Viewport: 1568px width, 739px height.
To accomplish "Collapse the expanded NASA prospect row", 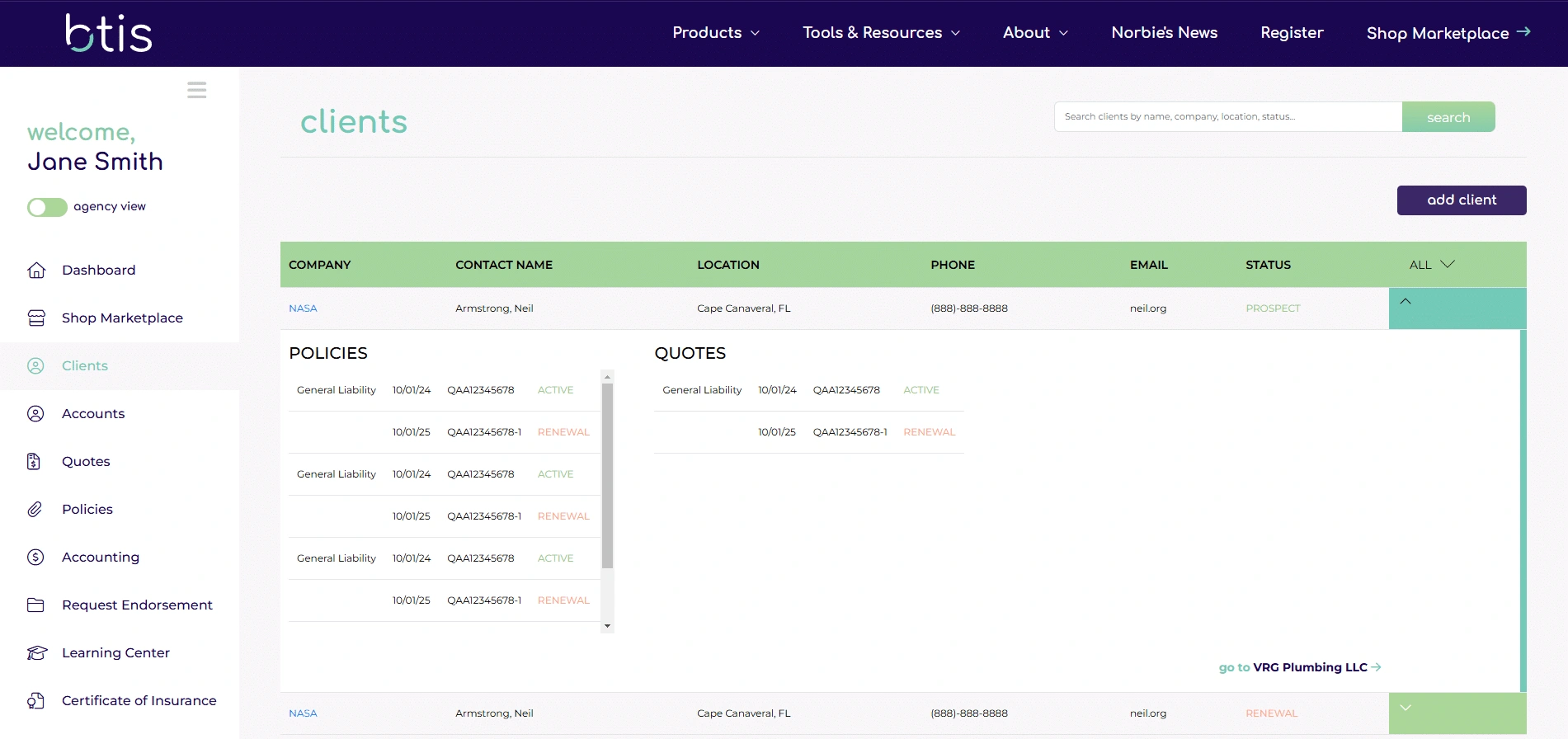I will click(1406, 302).
